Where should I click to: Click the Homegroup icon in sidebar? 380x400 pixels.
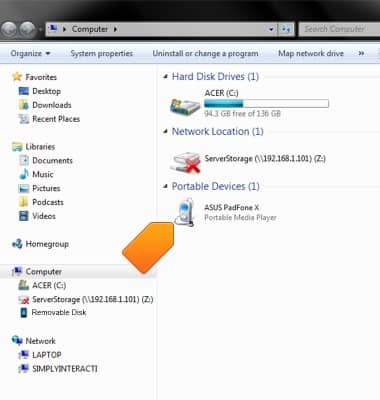(x=17, y=244)
